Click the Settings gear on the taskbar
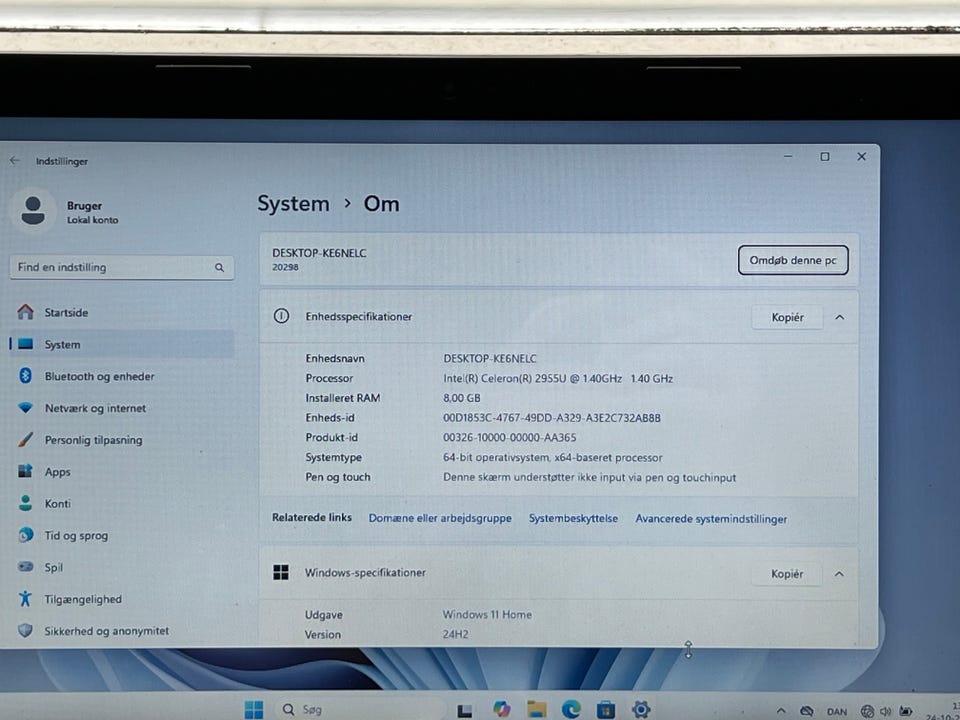This screenshot has height=720, width=960. 641,710
